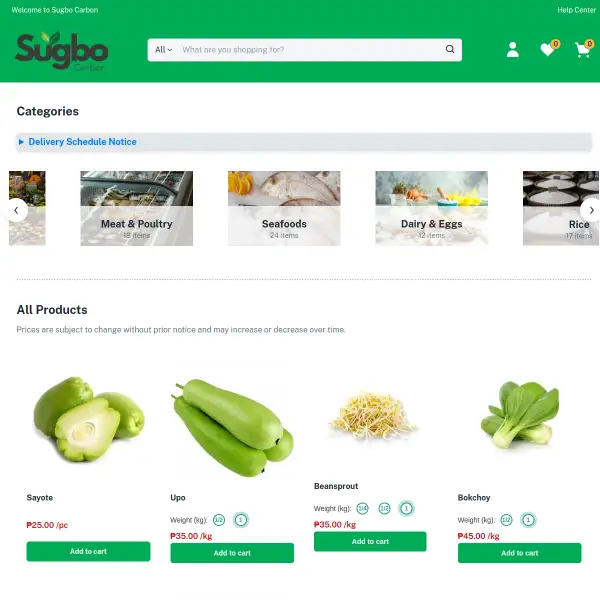Select 1/2 kg weight for Beansprout
The image size is (600, 600).
tap(384, 508)
